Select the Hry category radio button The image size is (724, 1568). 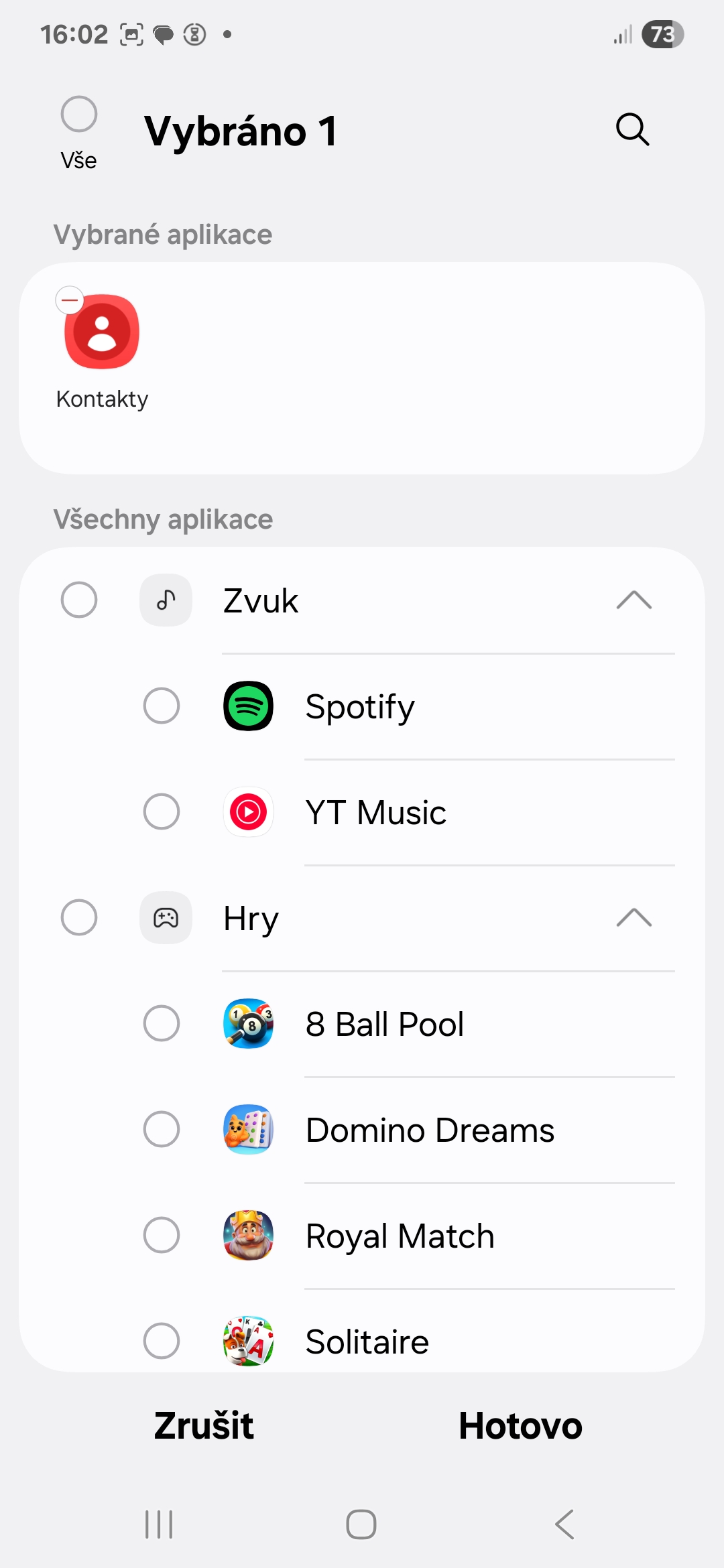[x=79, y=917]
